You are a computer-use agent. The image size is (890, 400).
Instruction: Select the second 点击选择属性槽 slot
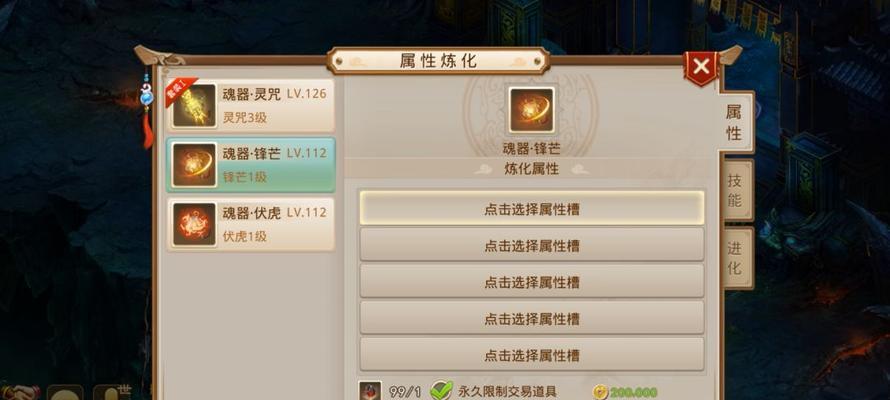(532, 245)
